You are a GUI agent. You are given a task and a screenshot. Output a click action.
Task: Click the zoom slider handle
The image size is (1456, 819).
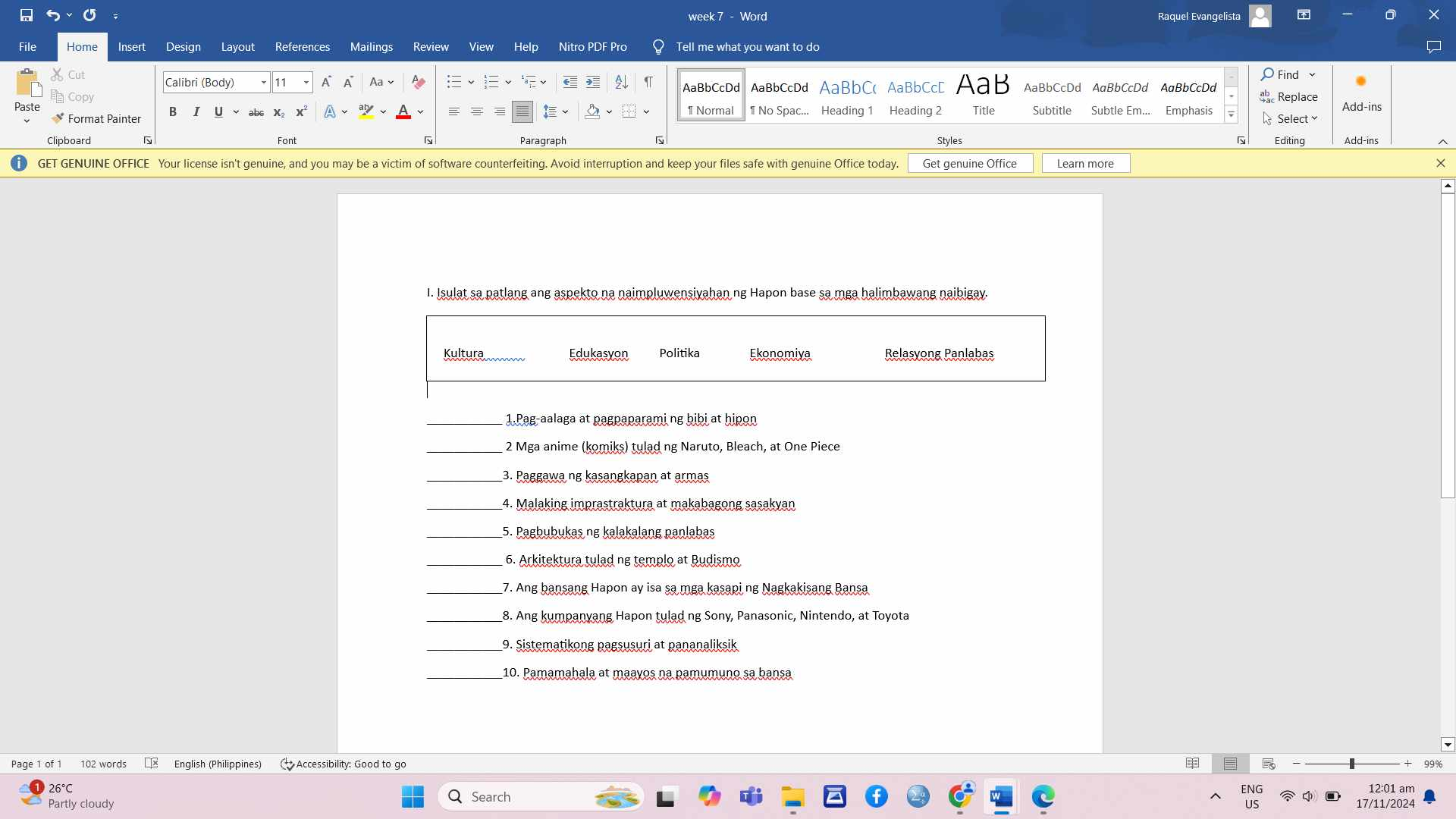(1351, 764)
